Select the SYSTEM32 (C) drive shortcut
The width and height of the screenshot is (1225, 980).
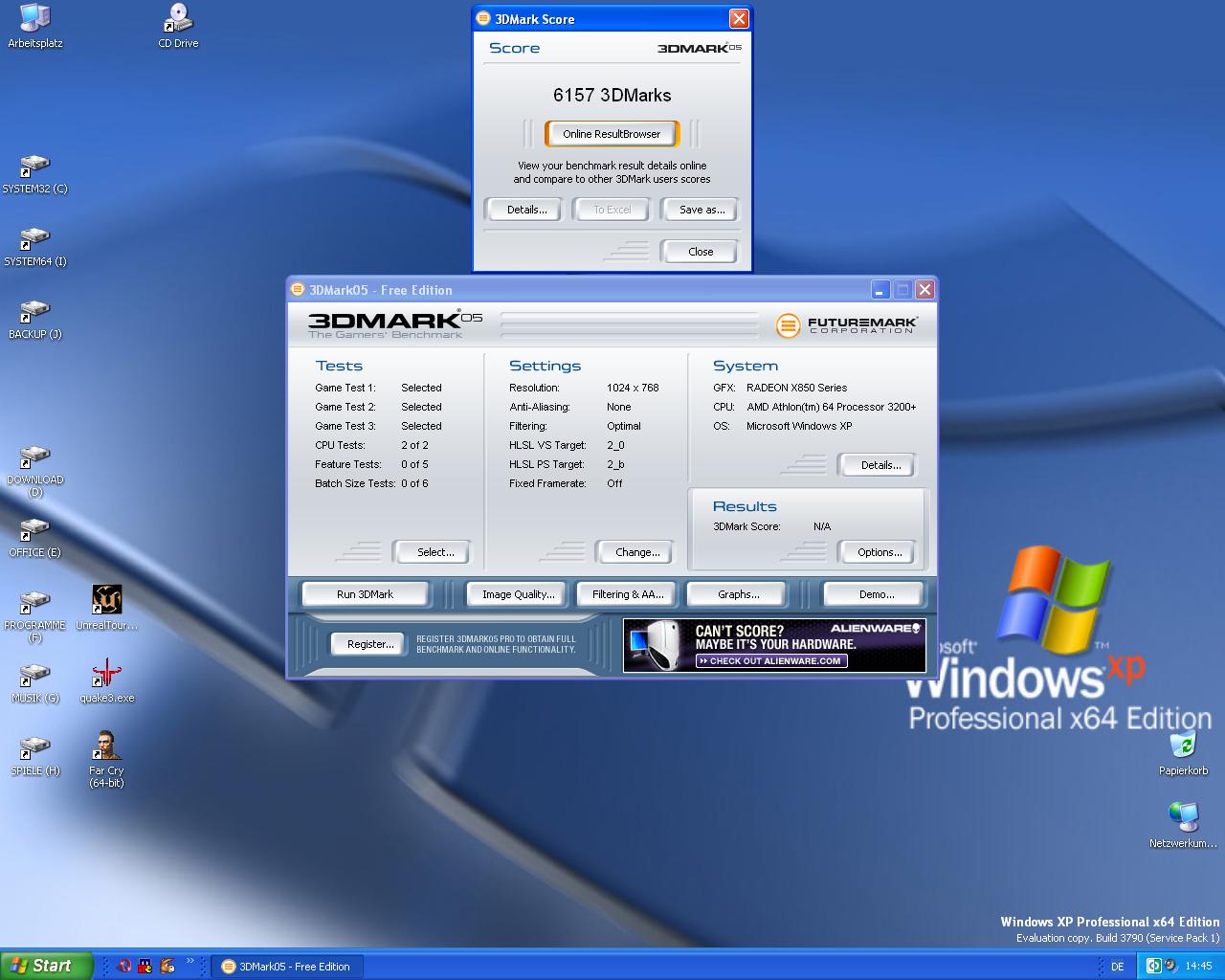click(35, 174)
